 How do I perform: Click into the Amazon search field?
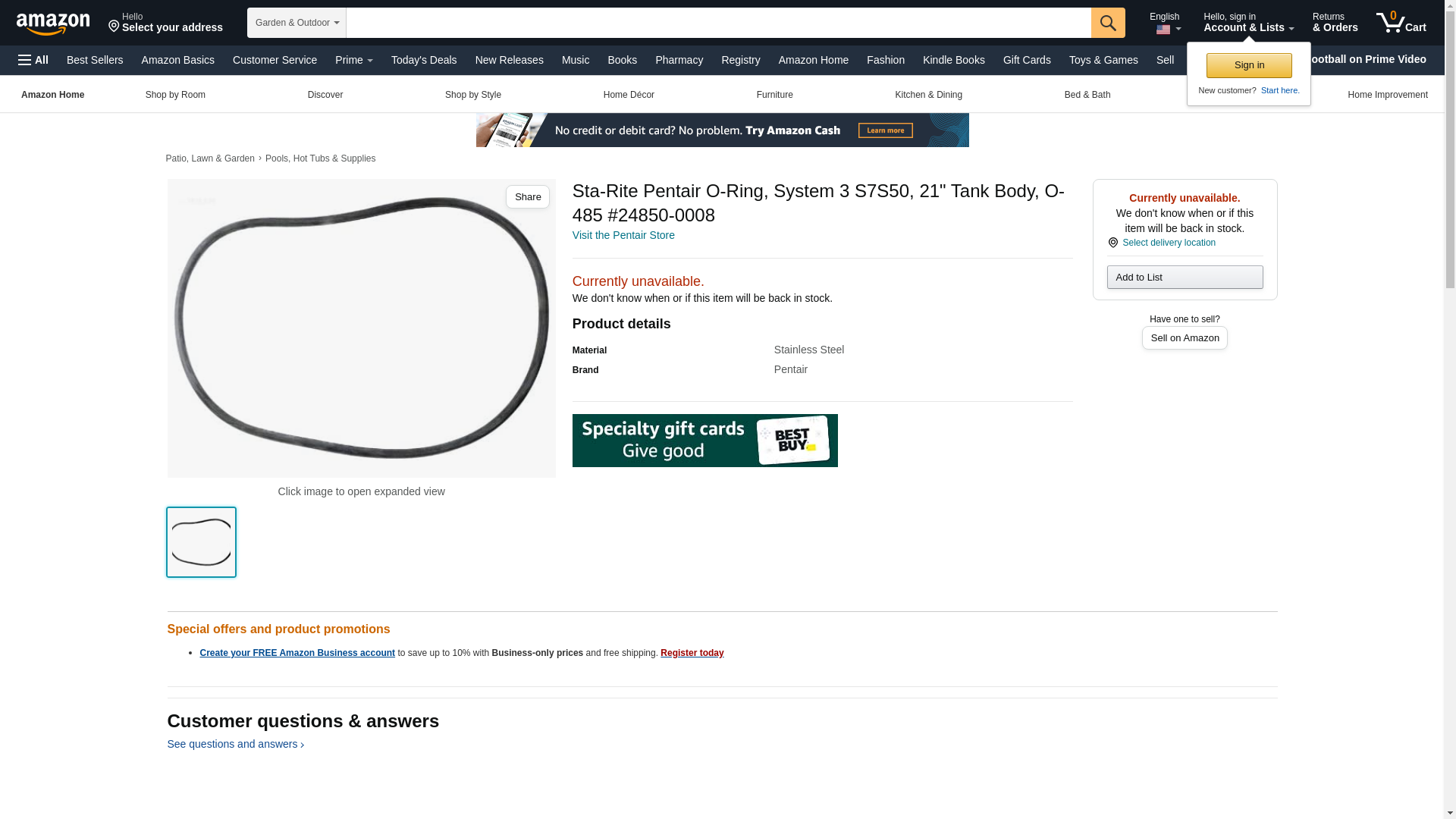pyautogui.click(x=718, y=23)
